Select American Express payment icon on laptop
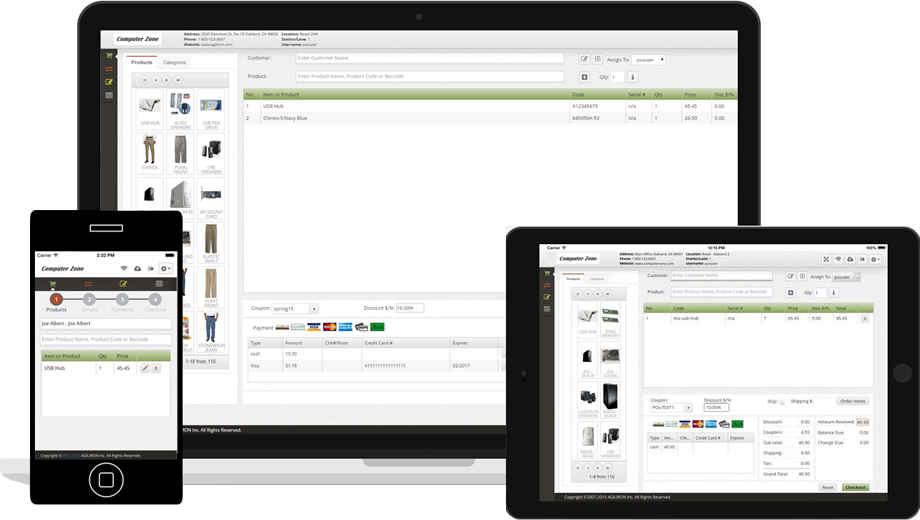 click(346, 327)
